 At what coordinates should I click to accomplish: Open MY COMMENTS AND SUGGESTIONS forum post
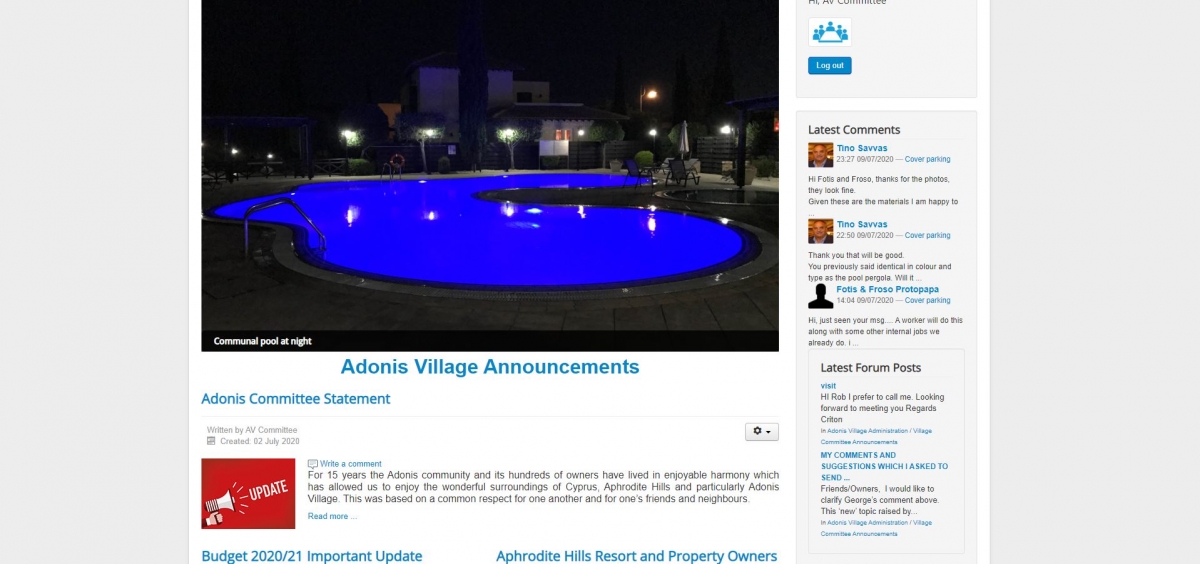[x=884, y=466]
